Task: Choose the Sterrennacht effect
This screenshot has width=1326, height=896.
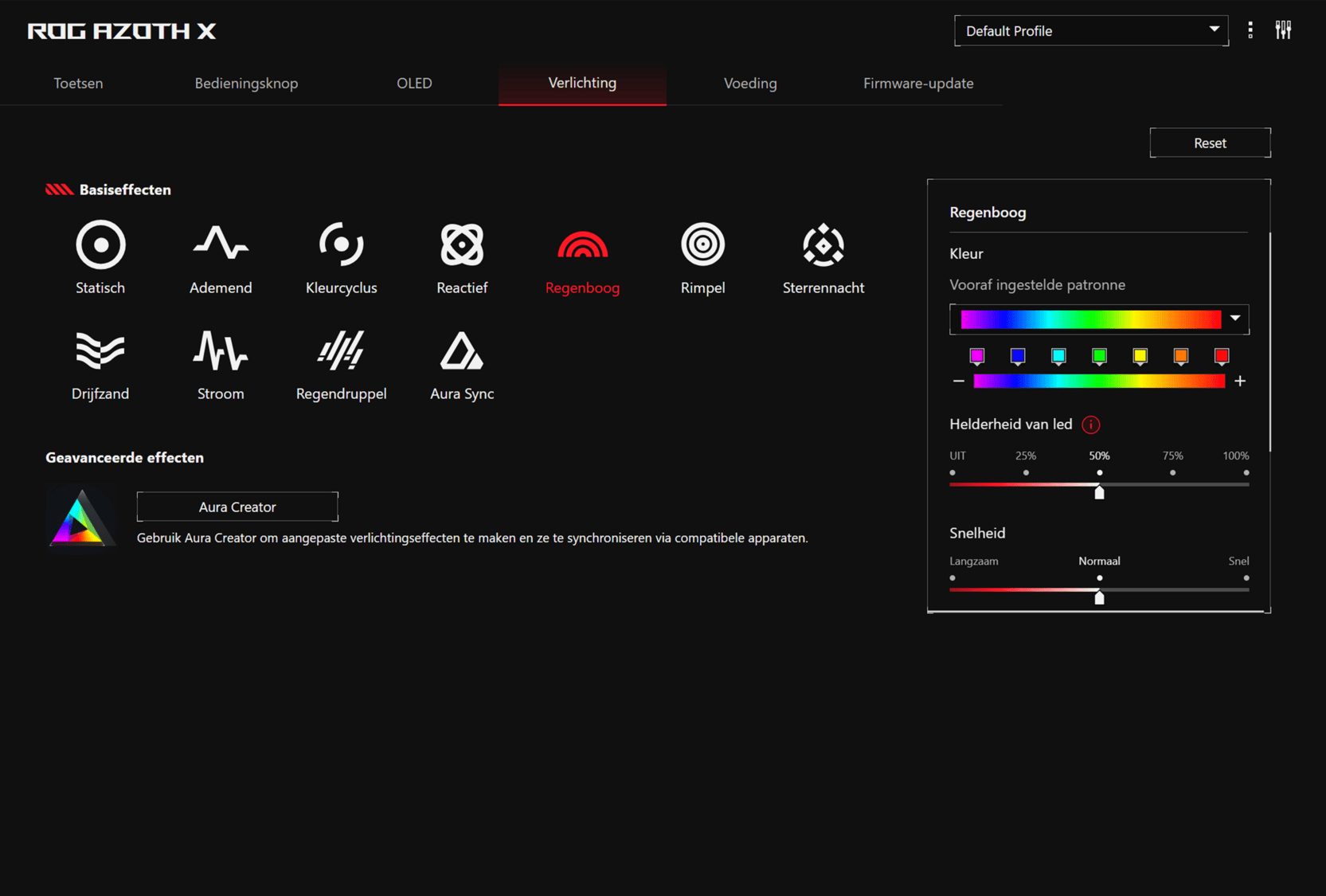Action: pyautogui.click(x=823, y=257)
